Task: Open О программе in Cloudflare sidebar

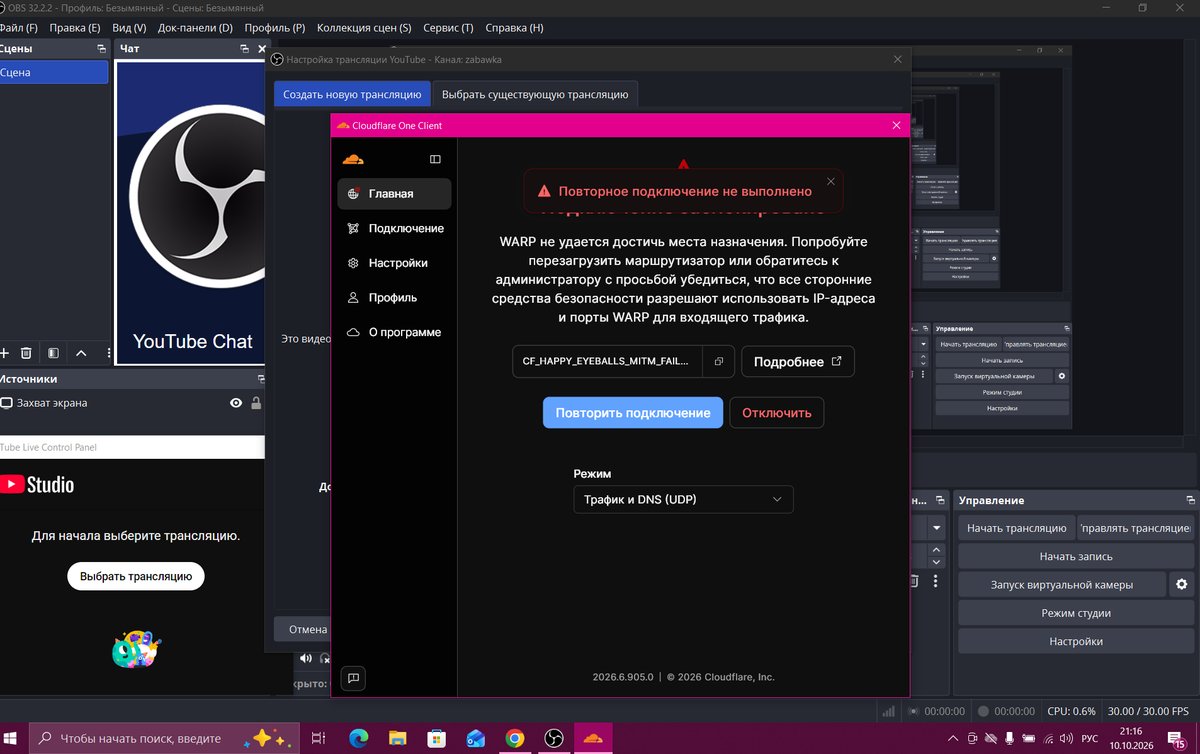Action: coord(394,332)
